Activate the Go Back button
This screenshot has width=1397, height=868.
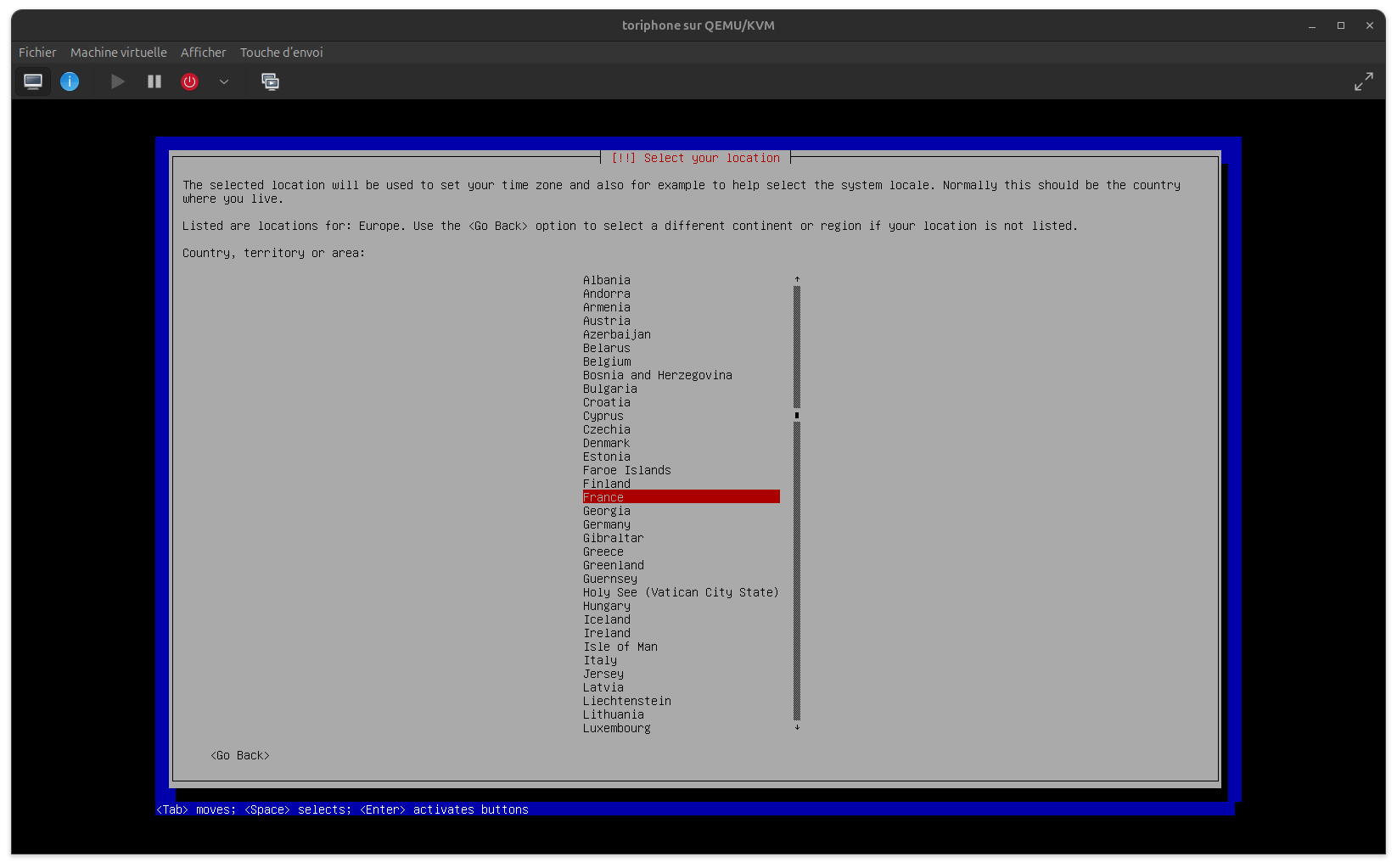click(240, 755)
